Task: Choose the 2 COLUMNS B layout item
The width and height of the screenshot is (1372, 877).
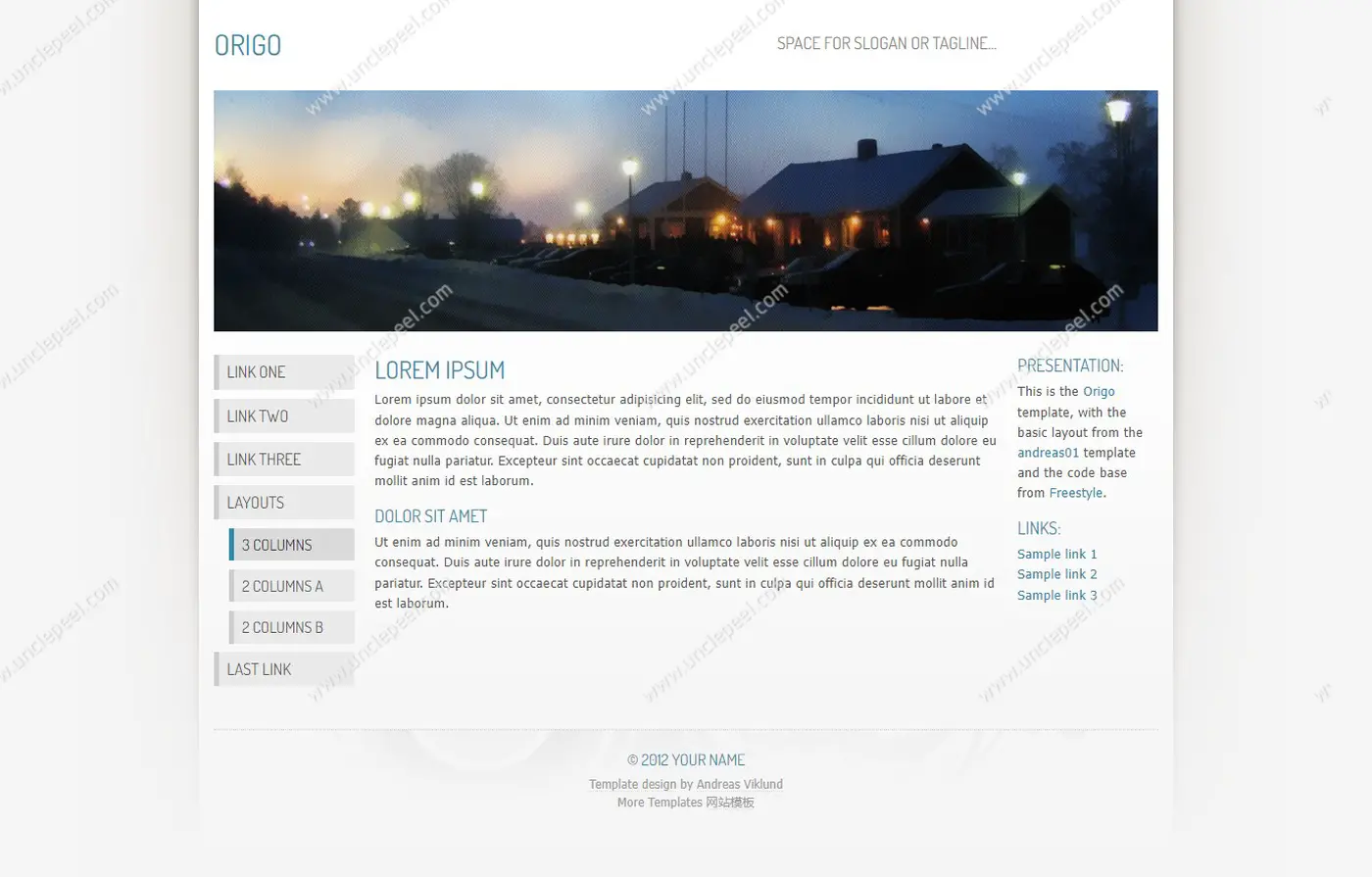Action: click(x=292, y=627)
